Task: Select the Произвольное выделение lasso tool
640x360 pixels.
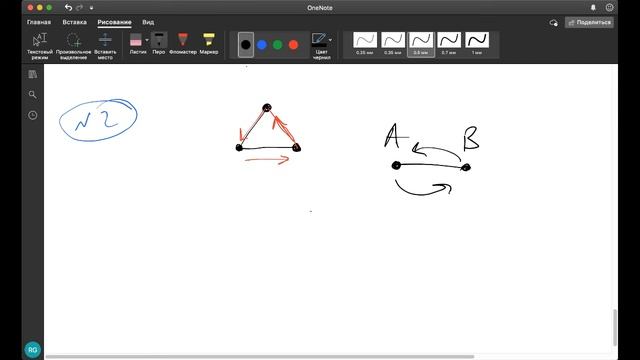Action: pyautogui.click(x=73, y=46)
